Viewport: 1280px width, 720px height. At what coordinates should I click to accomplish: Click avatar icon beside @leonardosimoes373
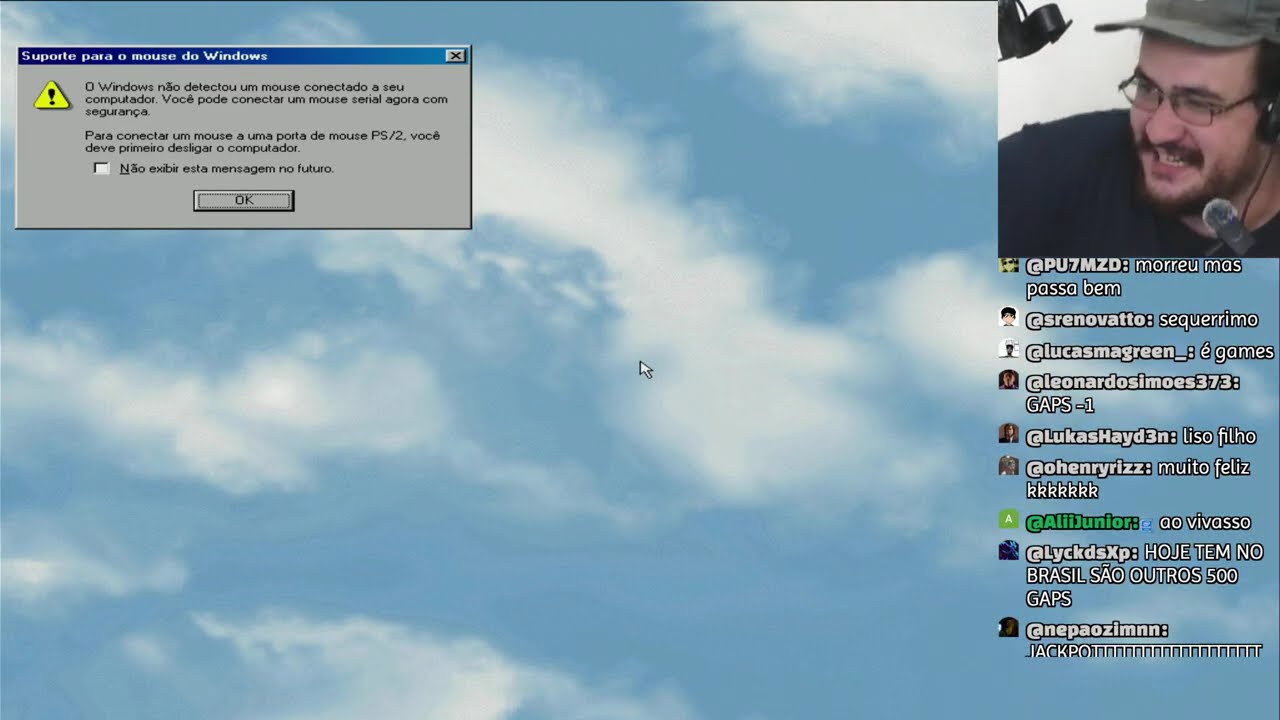pos(1008,380)
